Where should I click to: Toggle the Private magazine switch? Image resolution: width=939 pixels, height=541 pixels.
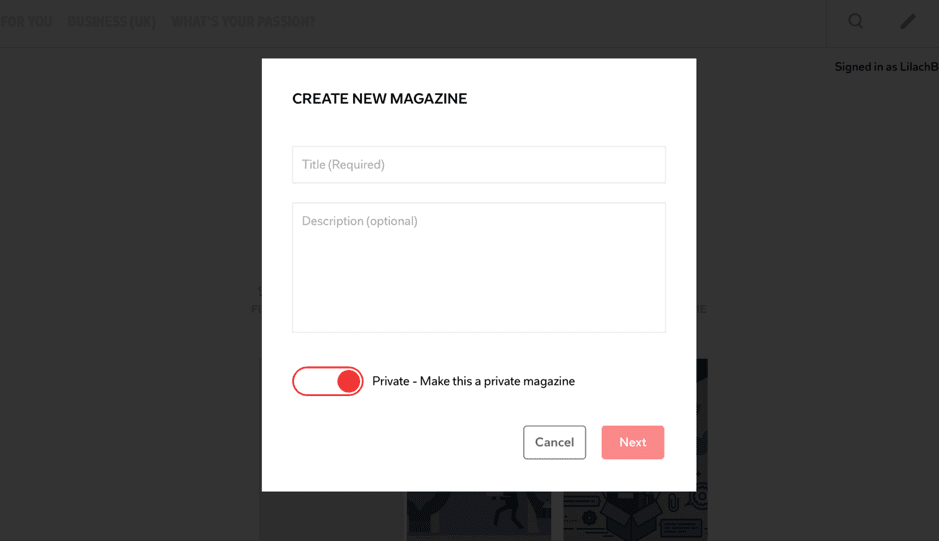(x=328, y=381)
